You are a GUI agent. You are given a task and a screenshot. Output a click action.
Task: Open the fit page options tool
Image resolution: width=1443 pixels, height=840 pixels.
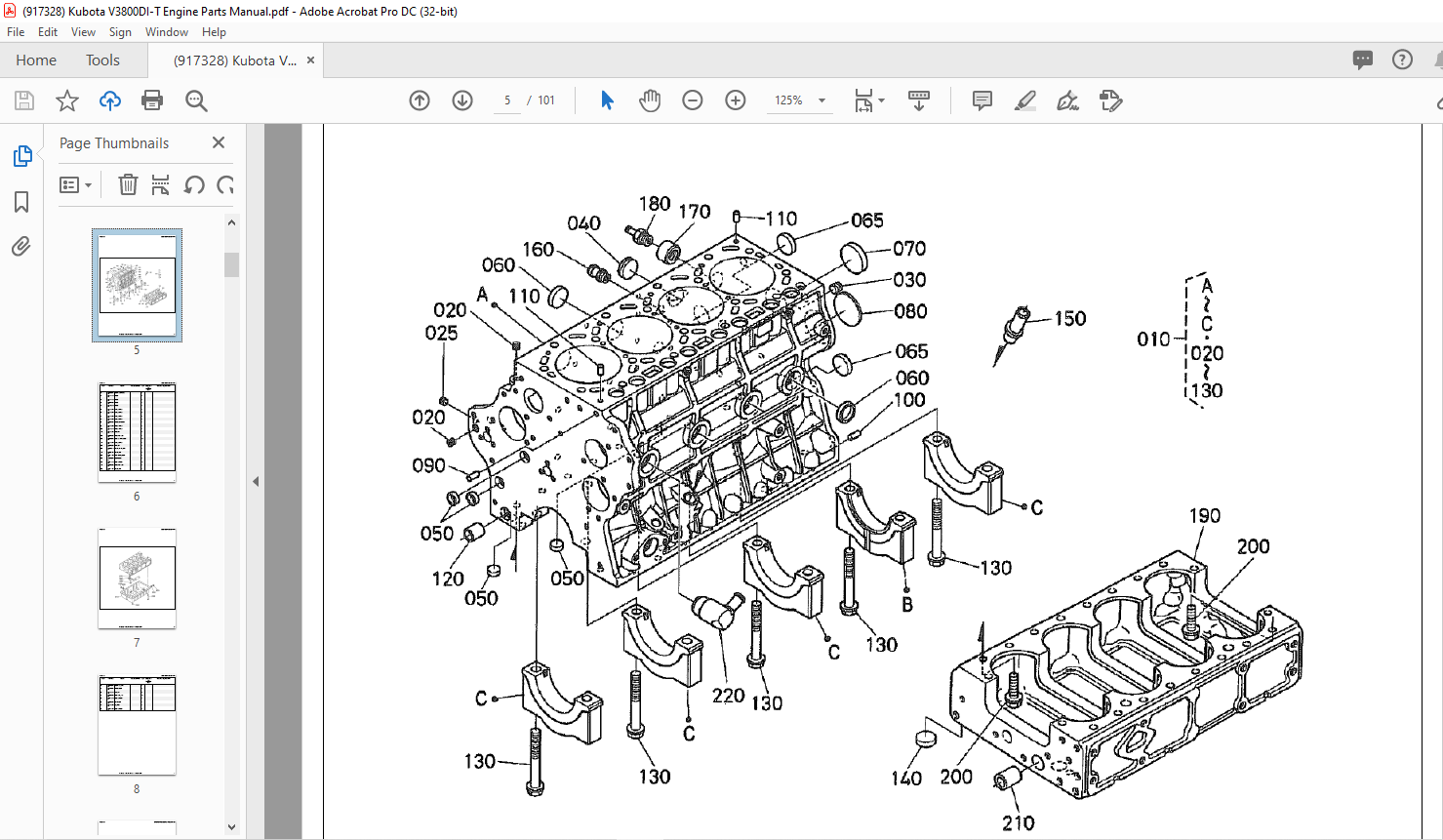pyautogui.click(x=868, y=100)
